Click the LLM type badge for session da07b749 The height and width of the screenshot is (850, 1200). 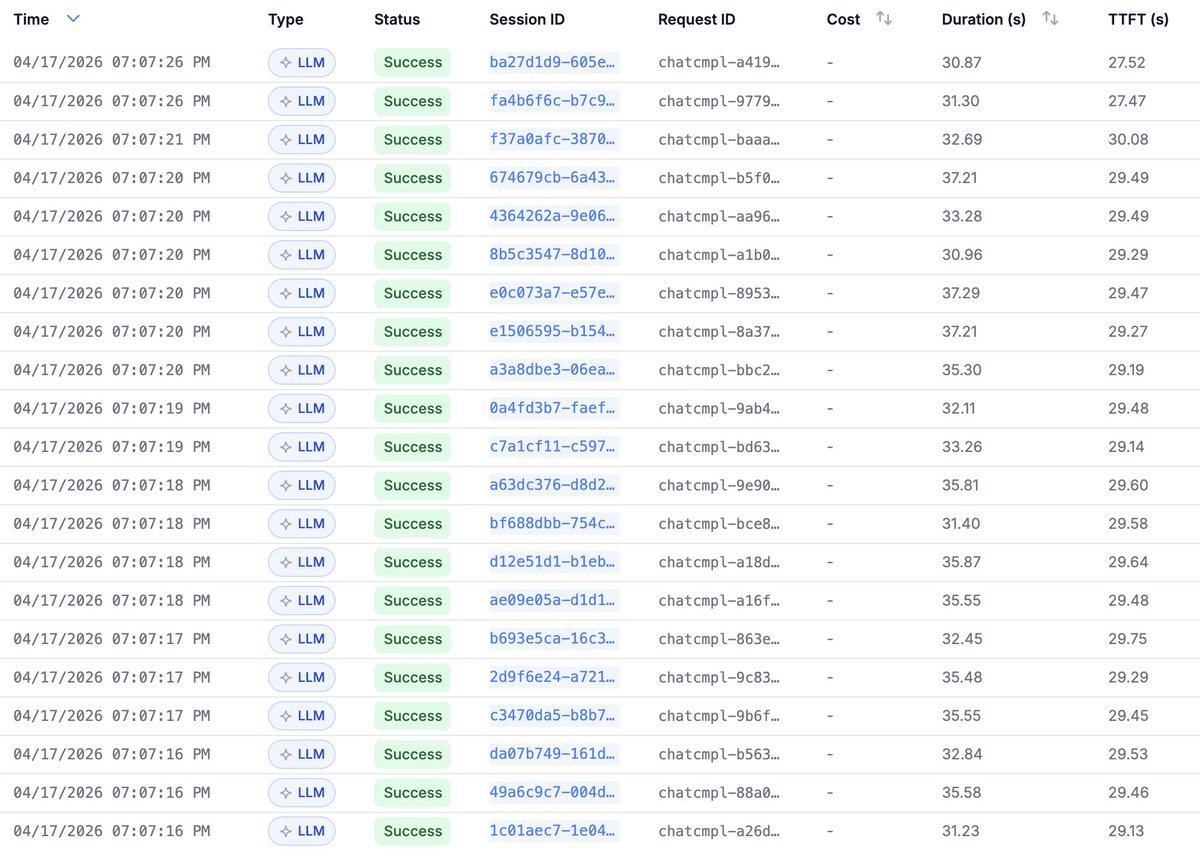coord(302,754)
